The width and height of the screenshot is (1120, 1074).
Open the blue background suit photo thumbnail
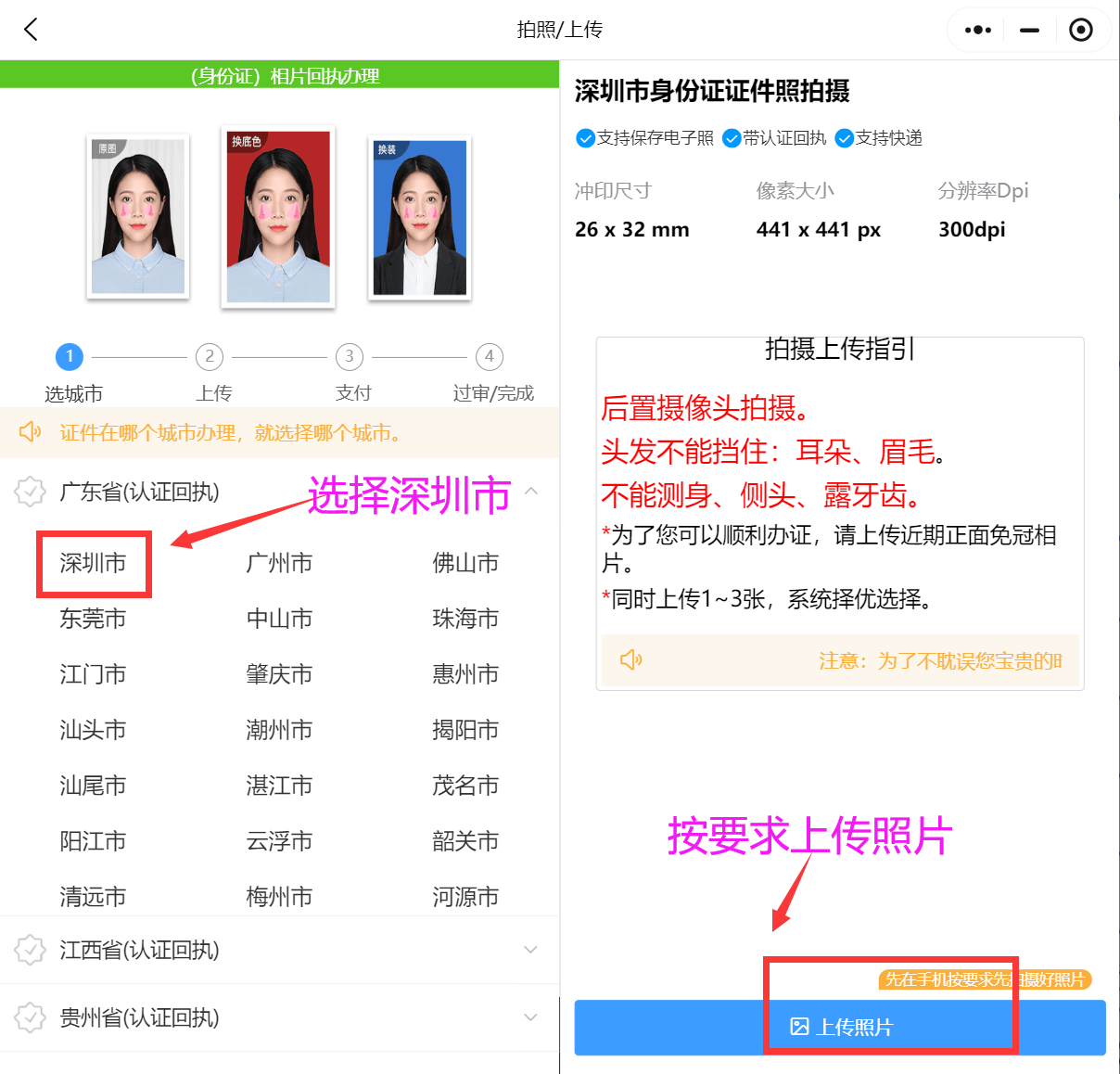420,218
